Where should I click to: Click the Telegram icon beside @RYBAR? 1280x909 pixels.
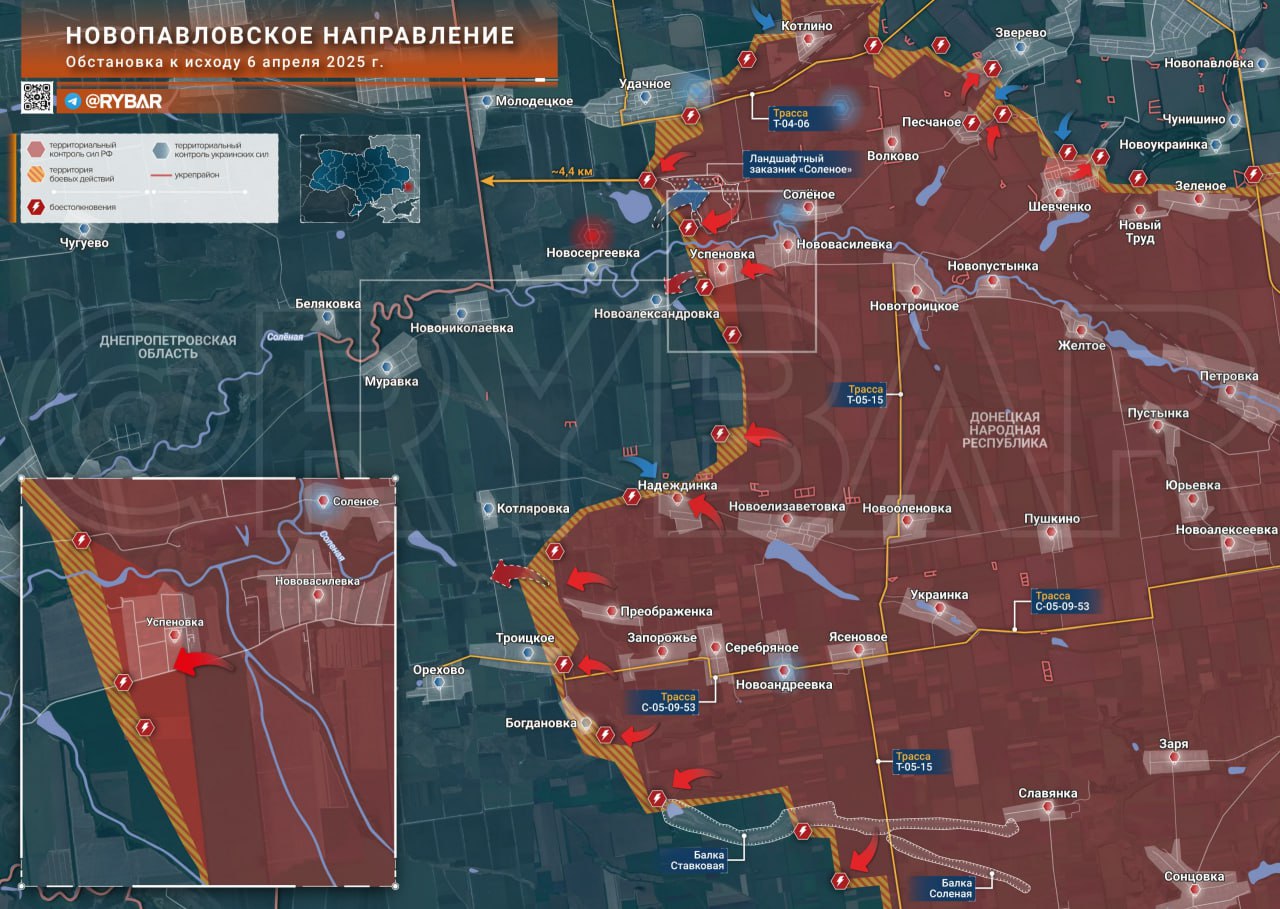[x=73, y=101]
